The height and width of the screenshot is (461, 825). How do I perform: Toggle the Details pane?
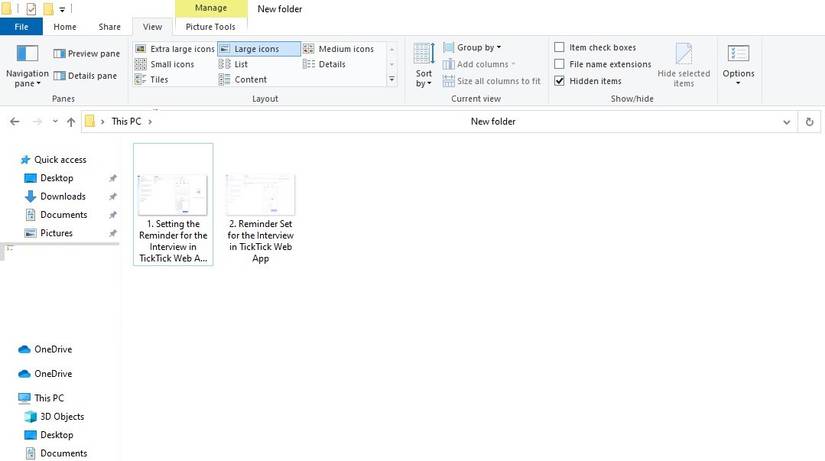tap(85, 76)
